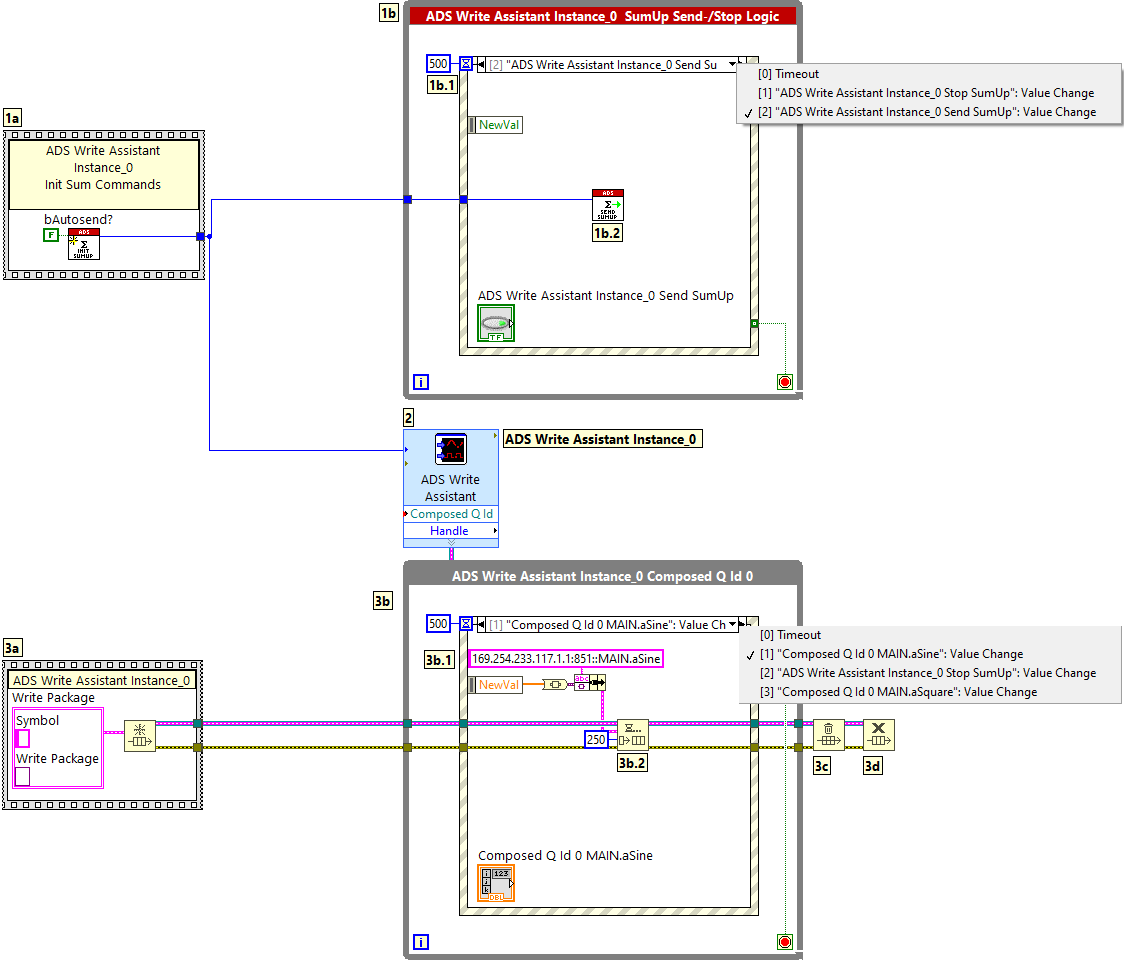1124x960 pixels.
Task: Click the stop terminal of the SumUp loop
Action: pyautogui.click(x=784, y=381)
